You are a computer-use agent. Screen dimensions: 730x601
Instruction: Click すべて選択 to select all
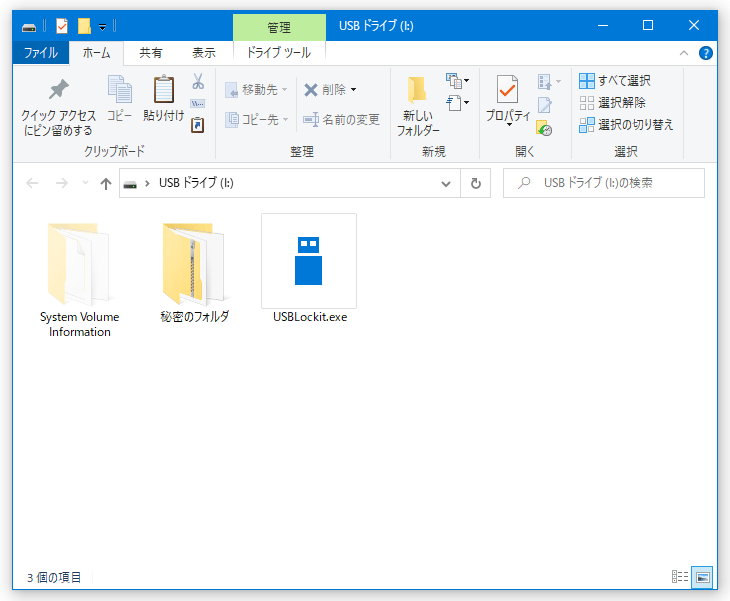615,81
